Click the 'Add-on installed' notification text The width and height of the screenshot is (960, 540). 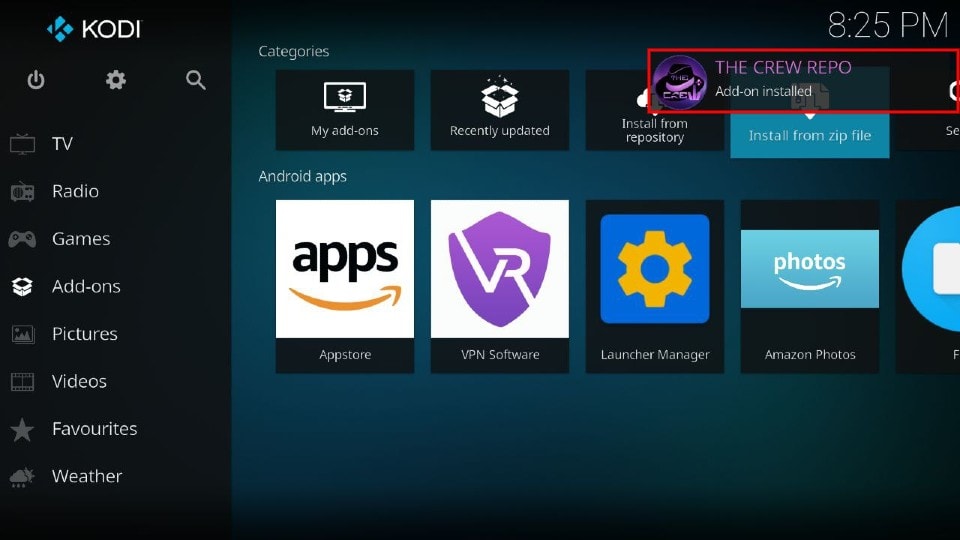tap(763, 91)
